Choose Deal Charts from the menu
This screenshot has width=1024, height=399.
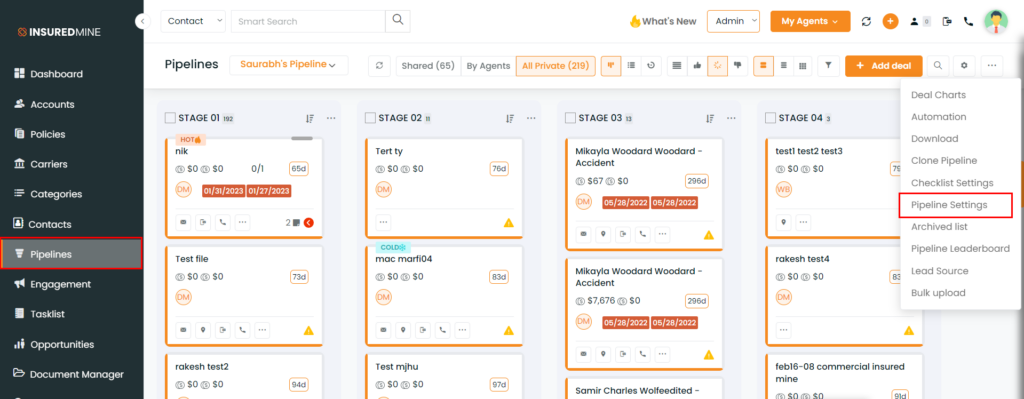point(938,95)
